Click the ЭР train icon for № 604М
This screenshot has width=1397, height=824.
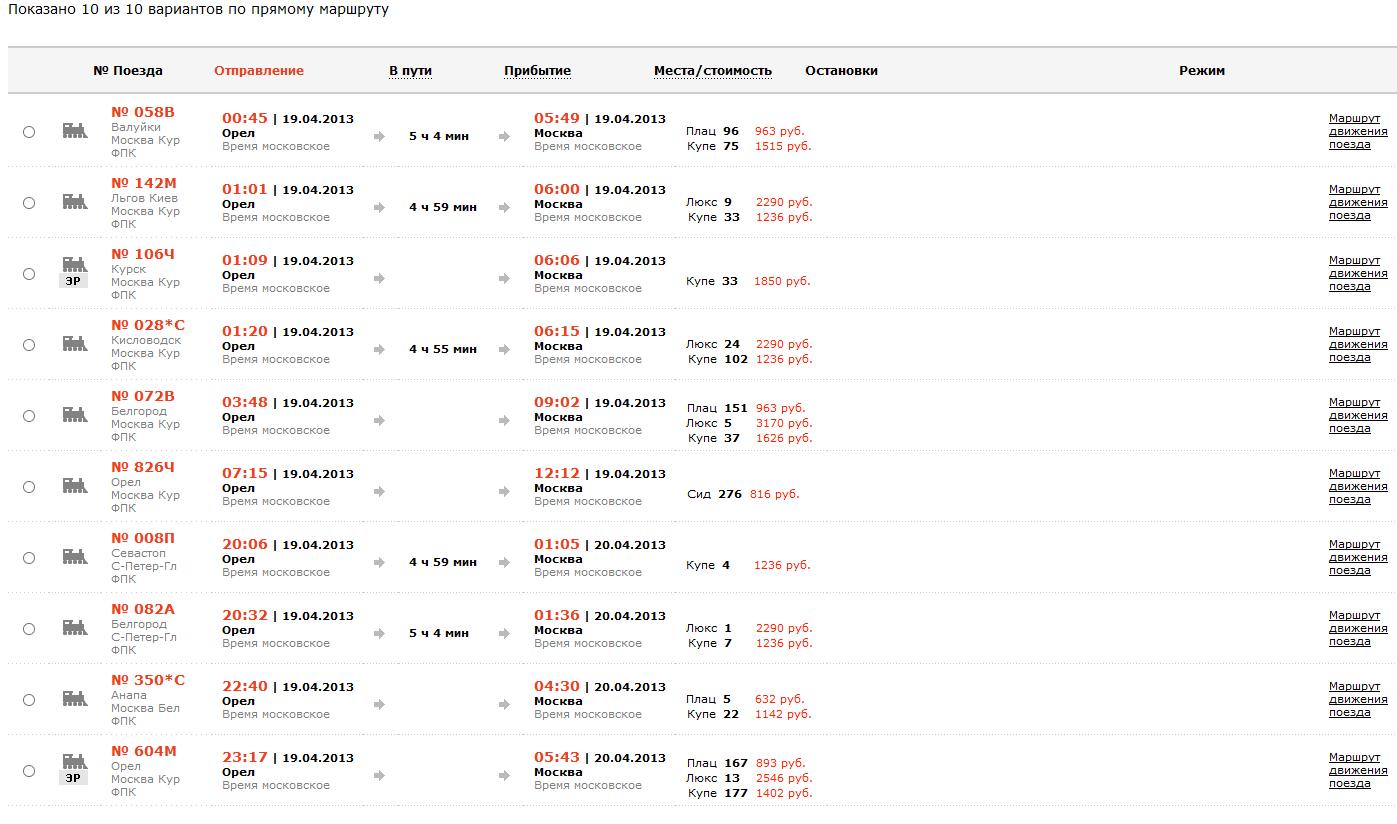click(x=74, y=768)
